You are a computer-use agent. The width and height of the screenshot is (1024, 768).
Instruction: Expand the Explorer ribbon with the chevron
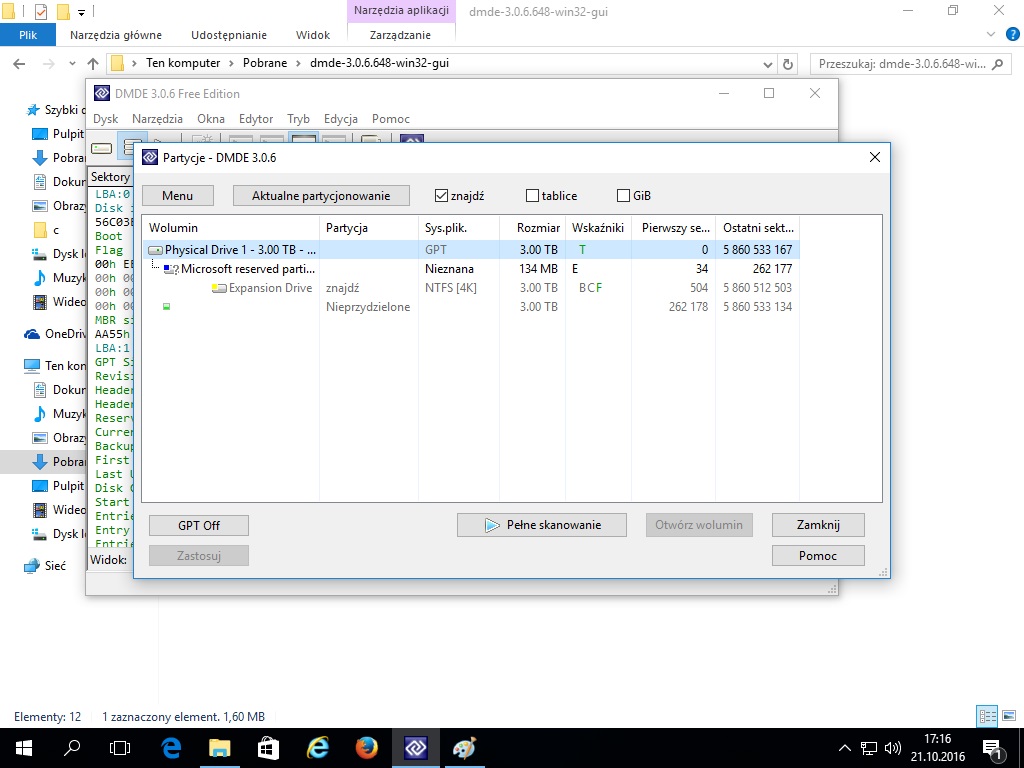coord(991,34)
